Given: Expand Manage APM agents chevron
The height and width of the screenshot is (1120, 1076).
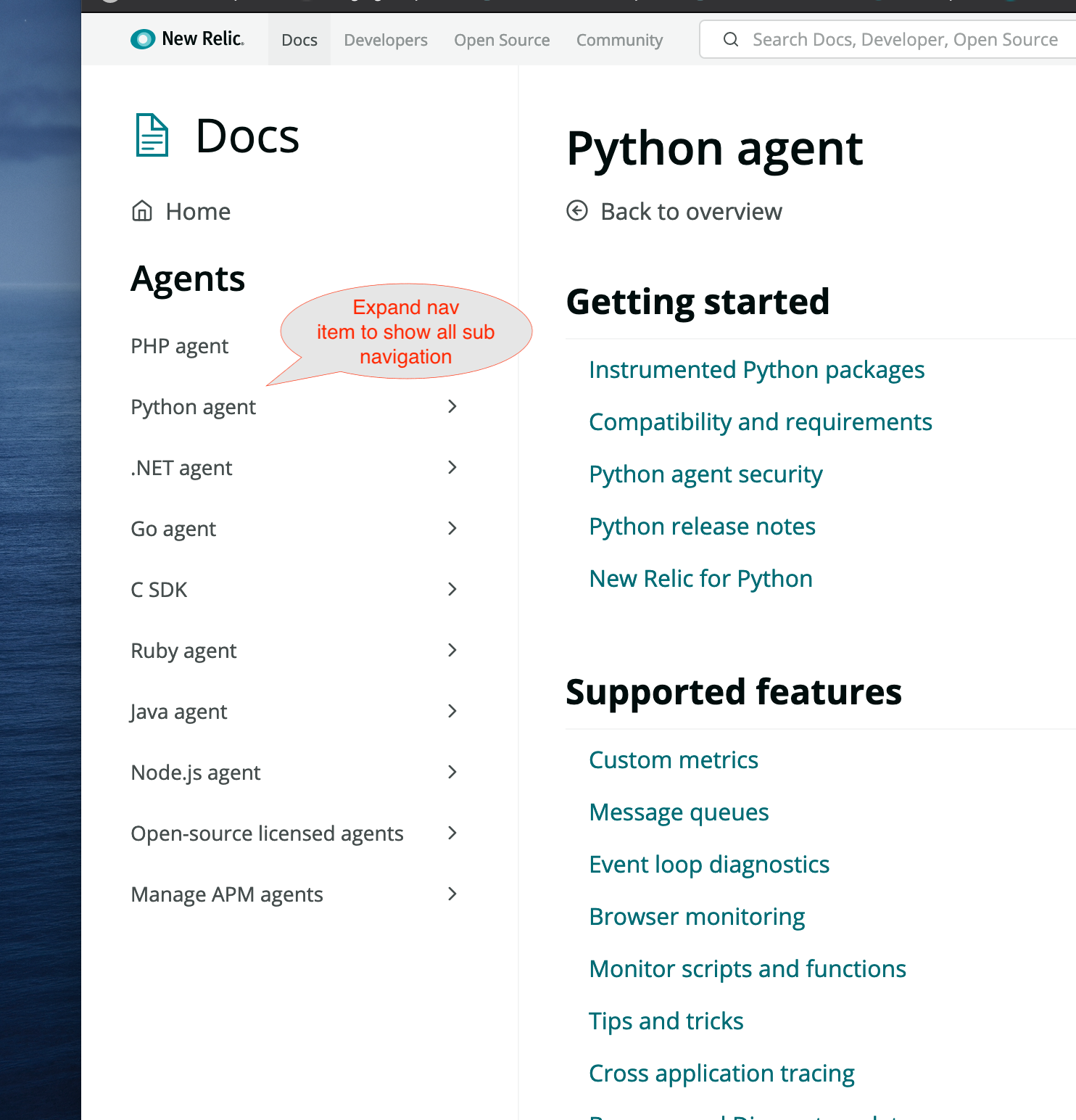Looking at the screenshot, I should click(x=452, y=894).
